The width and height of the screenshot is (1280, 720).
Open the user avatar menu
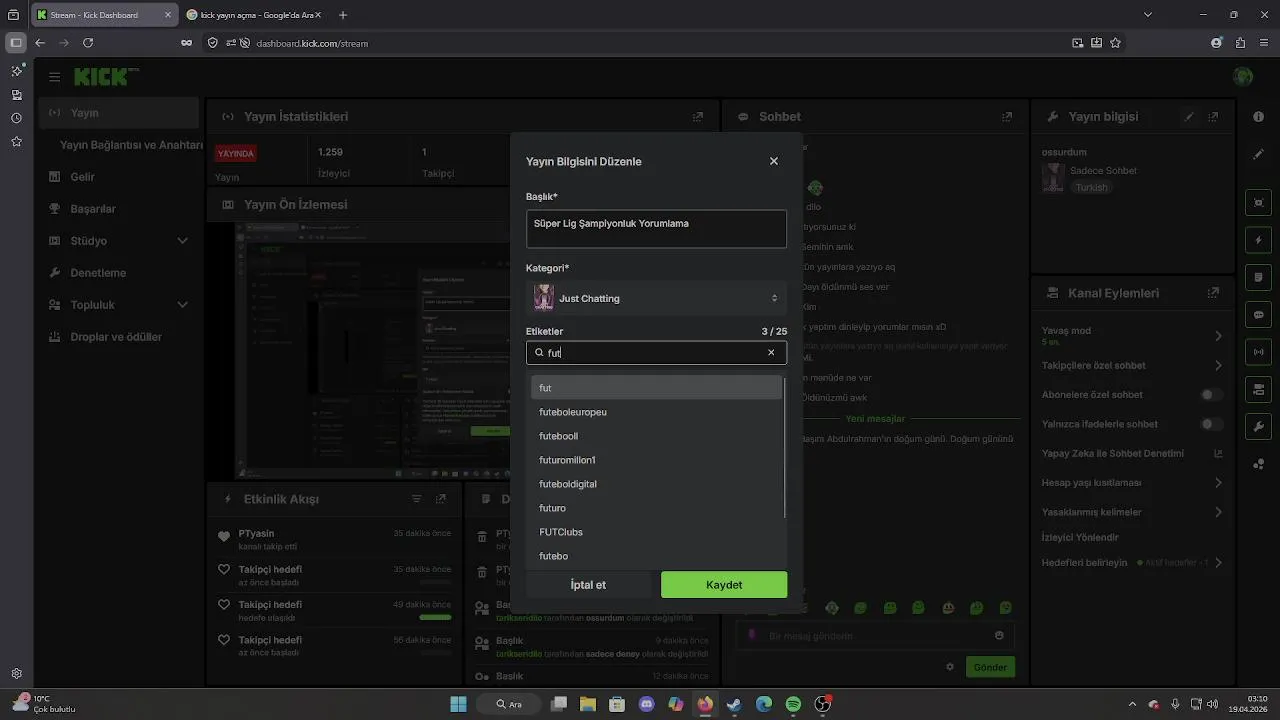(1243, 77)
